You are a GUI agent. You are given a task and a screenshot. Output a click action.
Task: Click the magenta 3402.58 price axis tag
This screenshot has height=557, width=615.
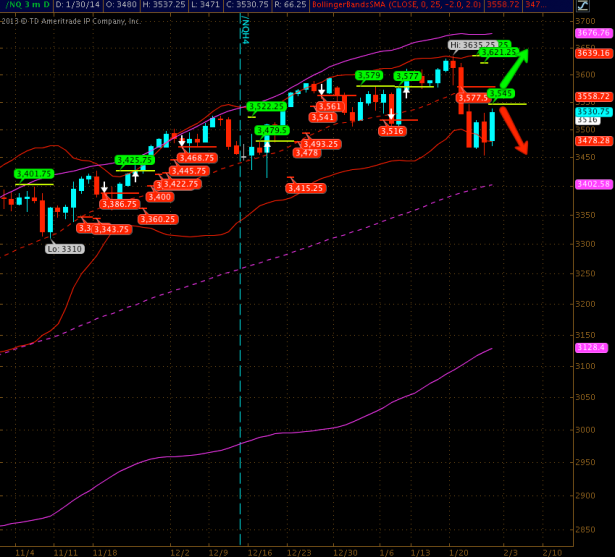(x=593, y=184)
